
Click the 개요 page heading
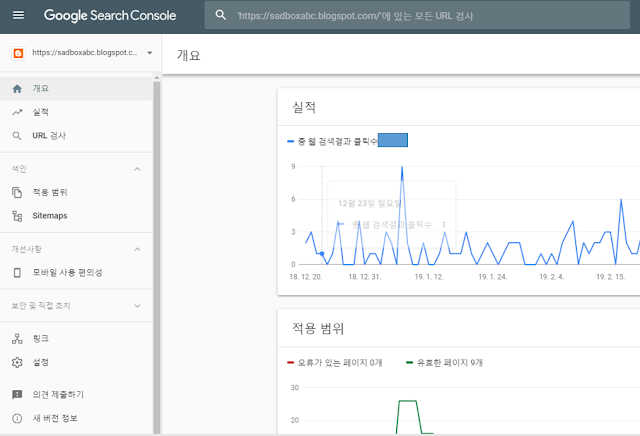tap(189, 55)
